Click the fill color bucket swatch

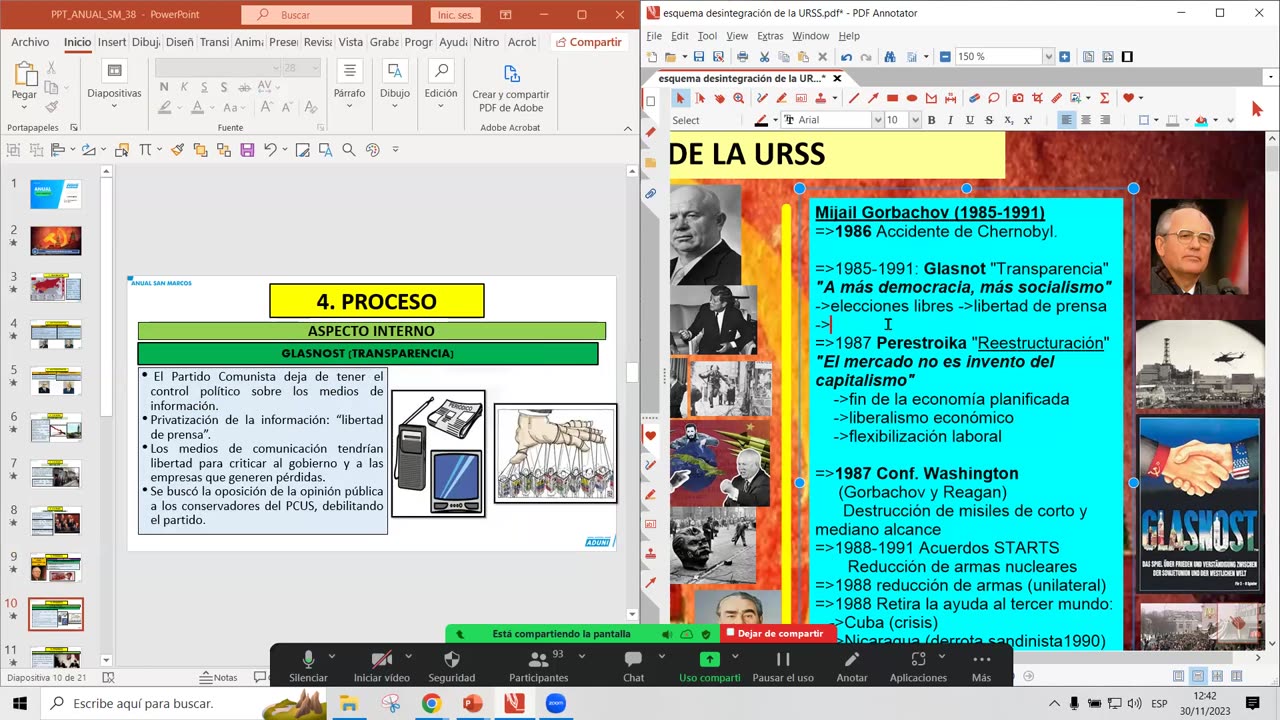point(1201,120)
